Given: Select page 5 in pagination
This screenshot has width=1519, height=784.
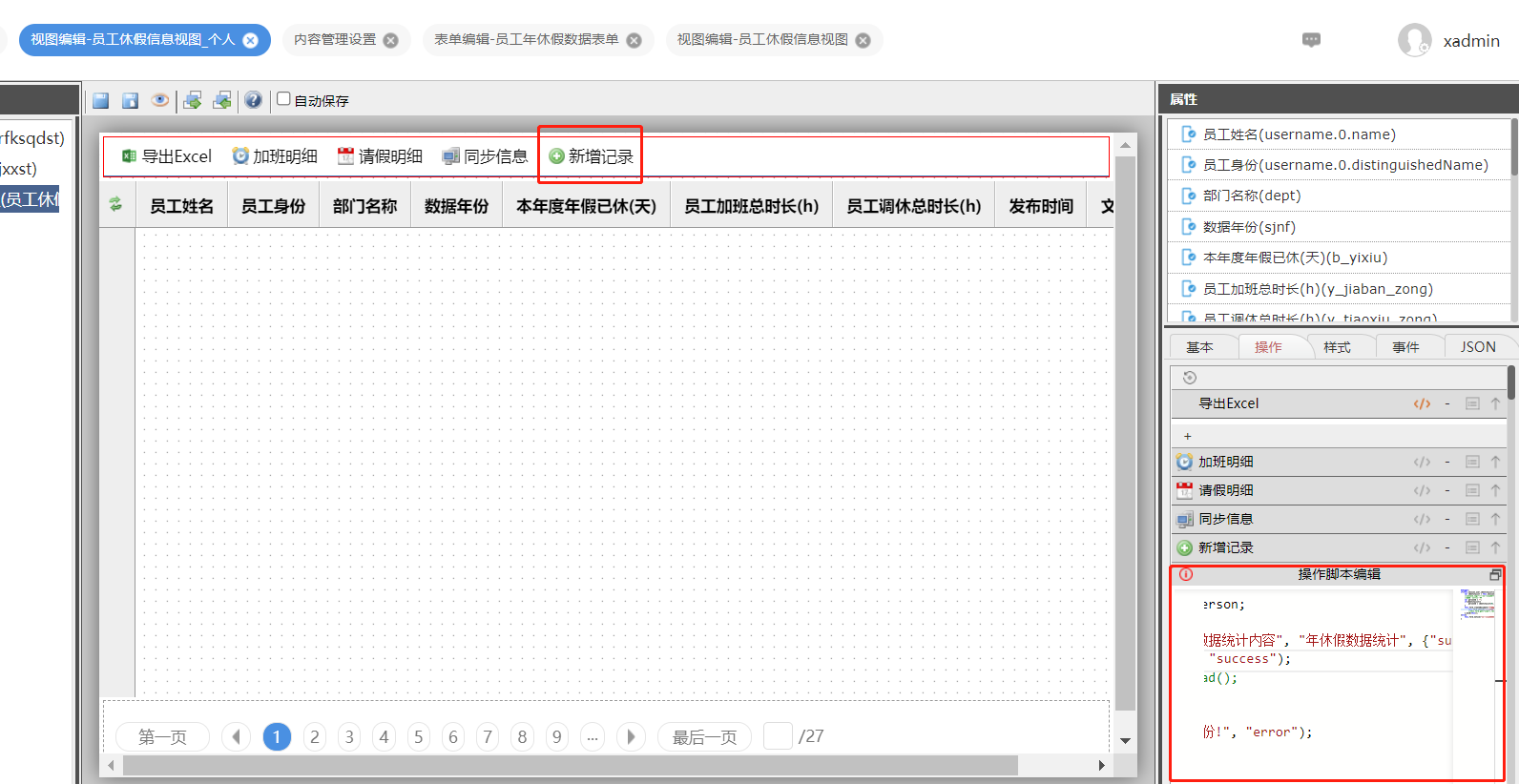Looking at the screenshot, I should 418,736.
